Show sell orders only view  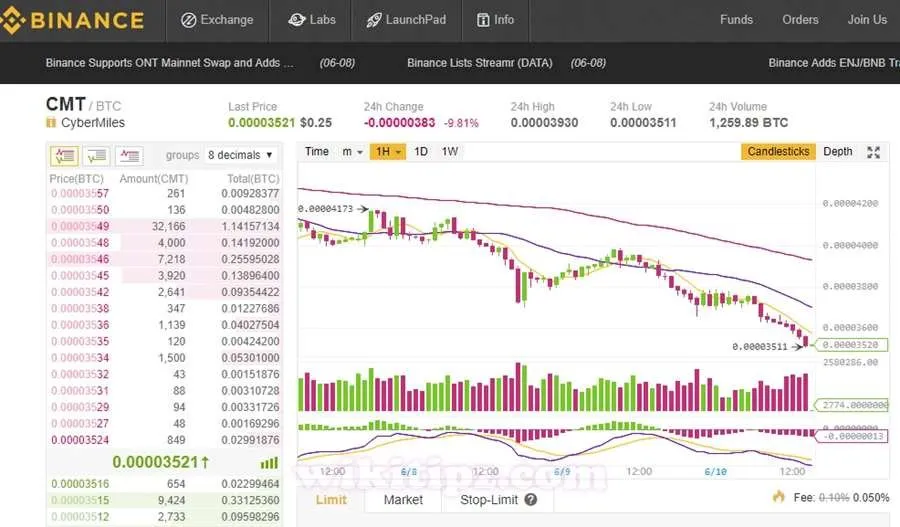[129, 156]
